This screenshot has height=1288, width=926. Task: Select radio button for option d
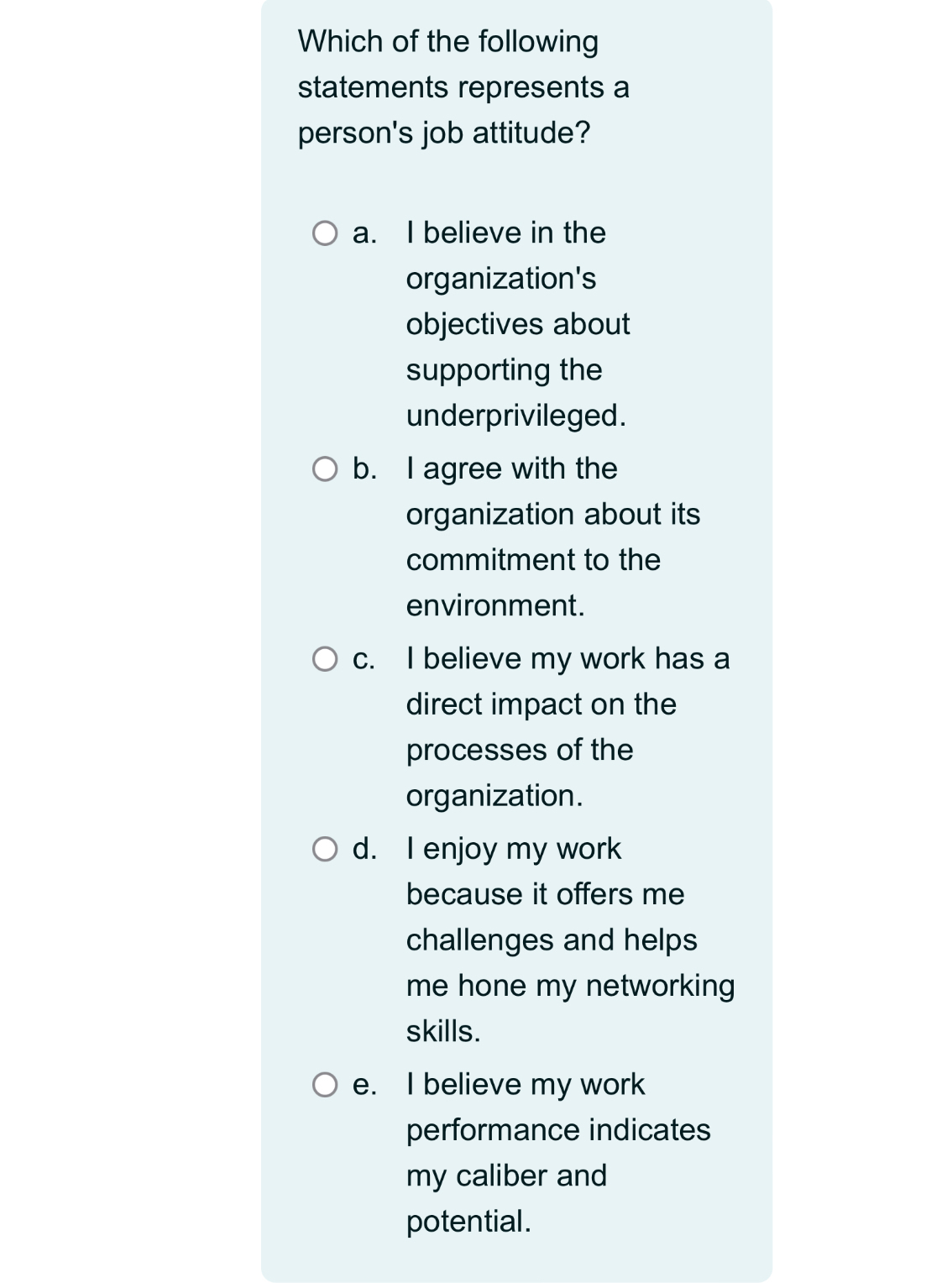pos(327,849)
